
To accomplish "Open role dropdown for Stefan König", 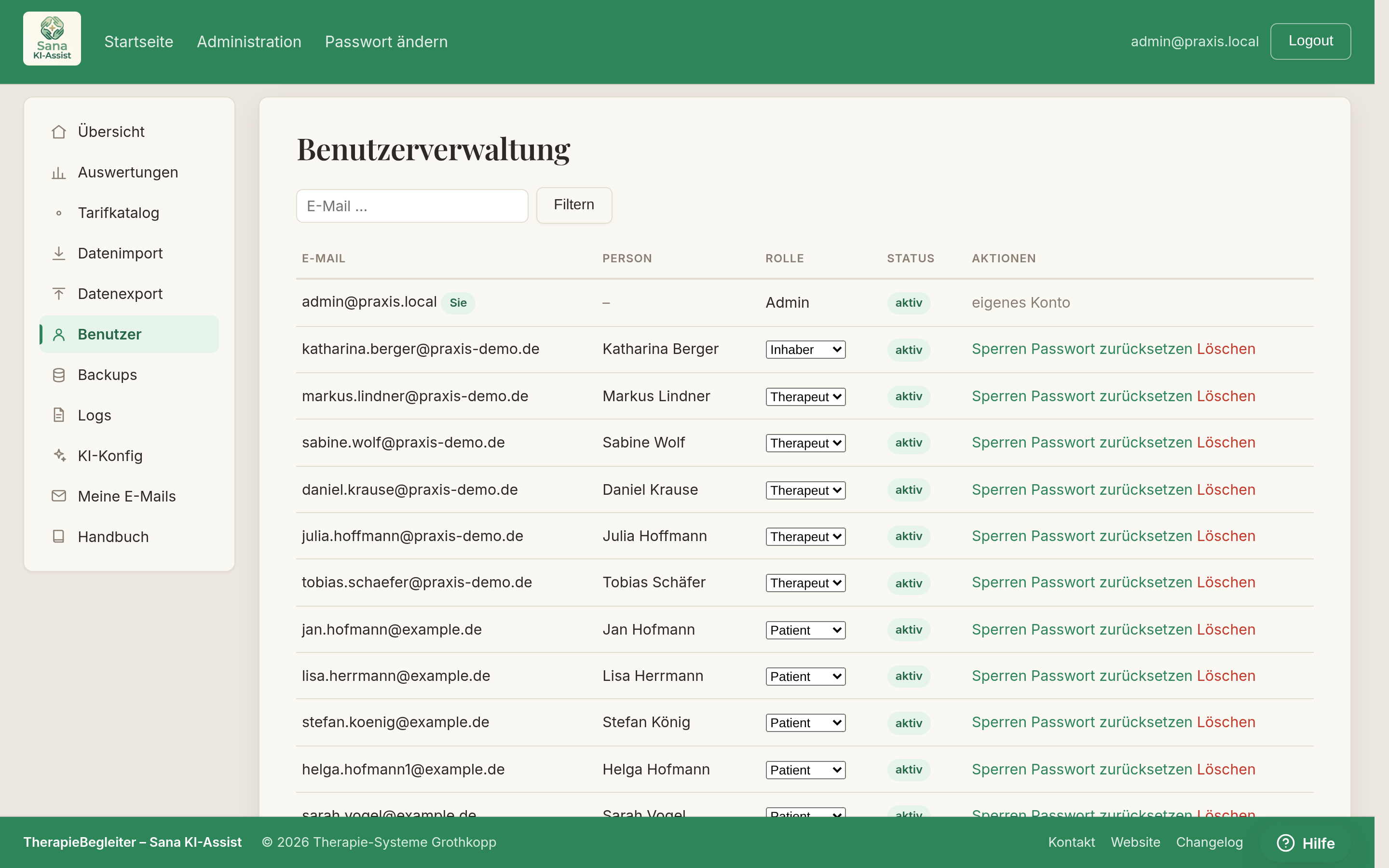I will pos(805,723).
